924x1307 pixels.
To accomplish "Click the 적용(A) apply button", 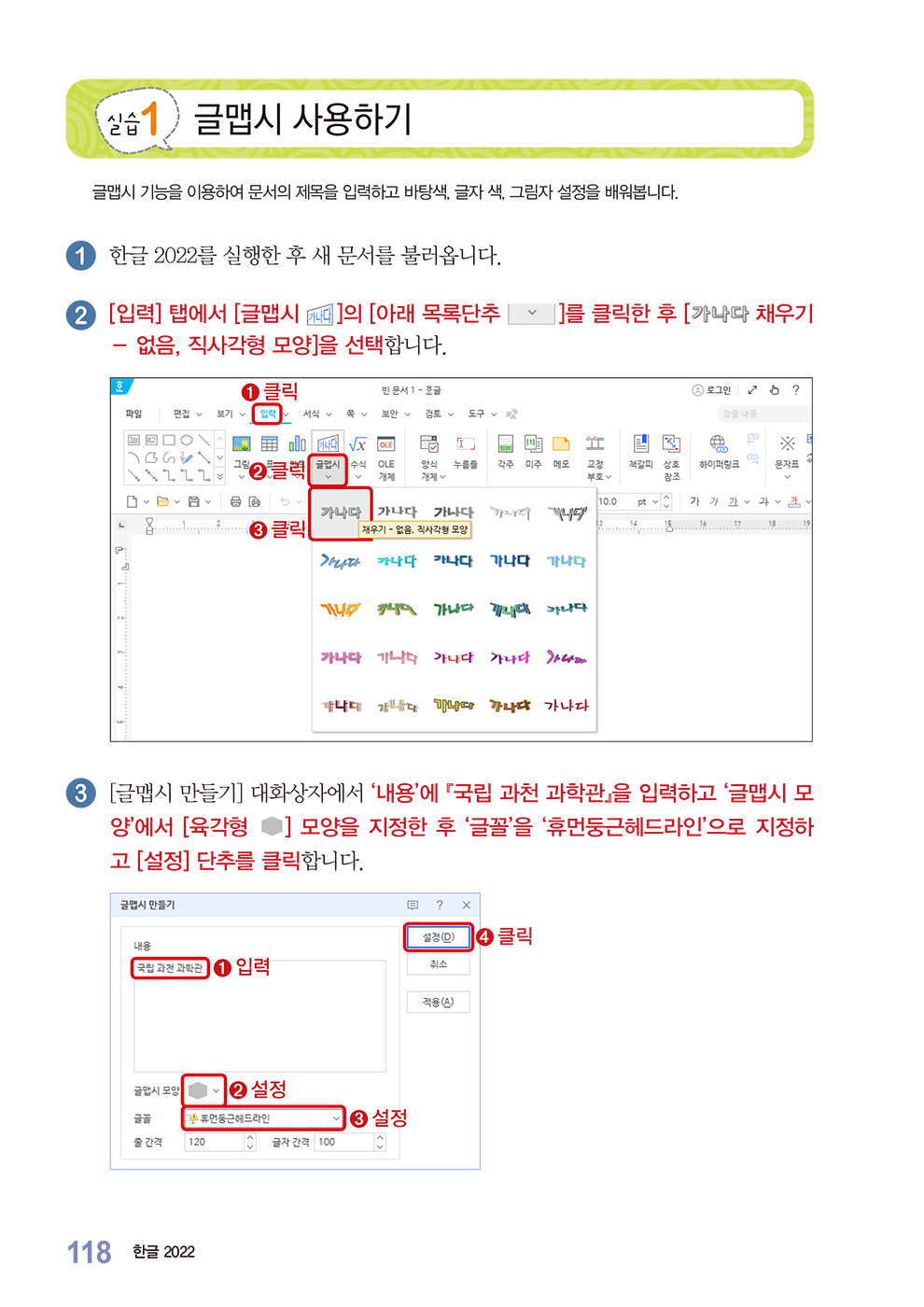I will click(x=439, y=1002).
